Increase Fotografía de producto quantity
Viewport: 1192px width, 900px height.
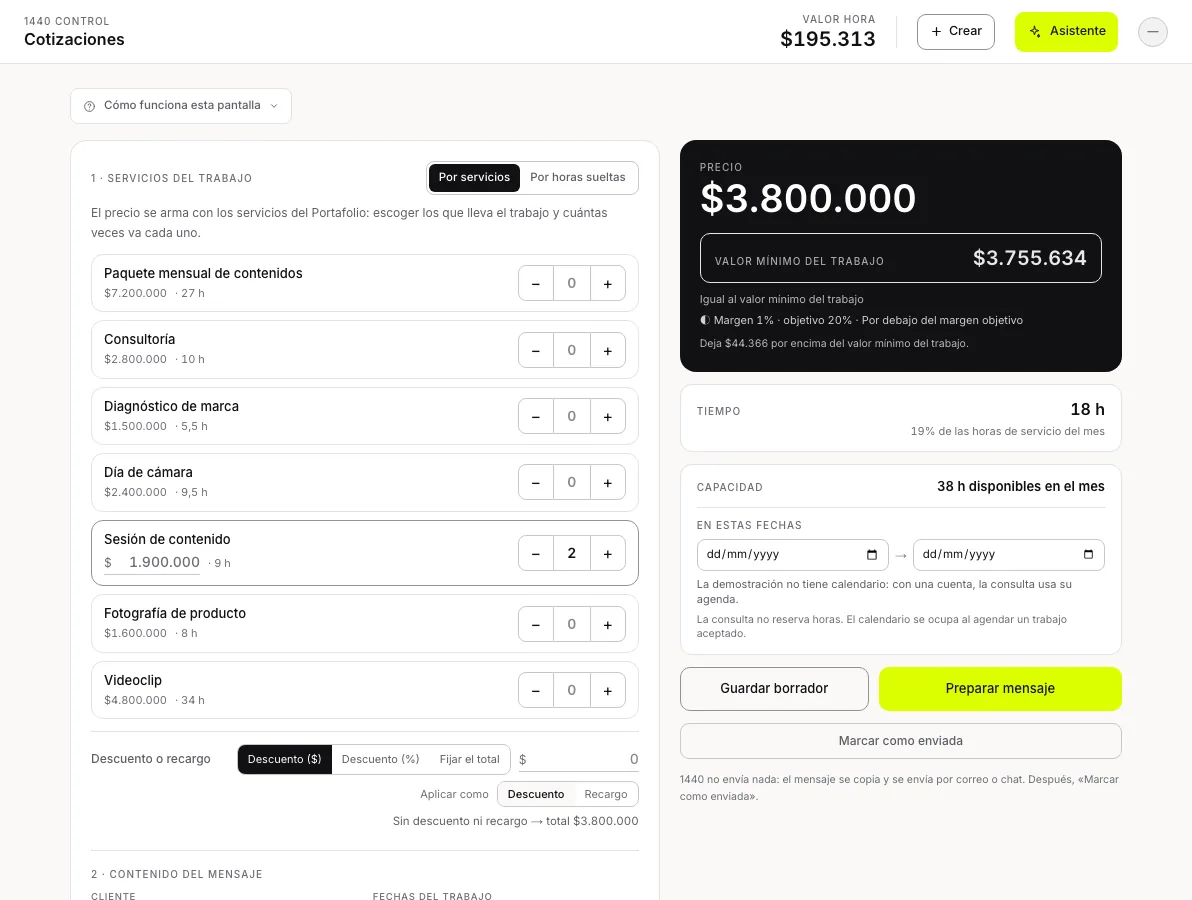click(x=607, y=625)
